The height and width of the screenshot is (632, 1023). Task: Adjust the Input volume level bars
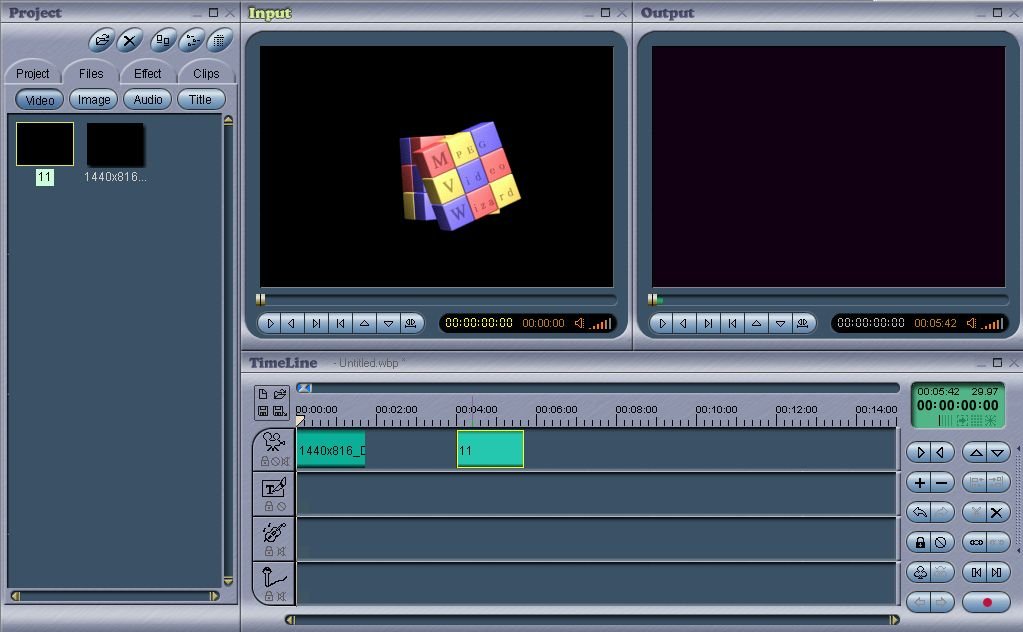click(x=600, y=324)
